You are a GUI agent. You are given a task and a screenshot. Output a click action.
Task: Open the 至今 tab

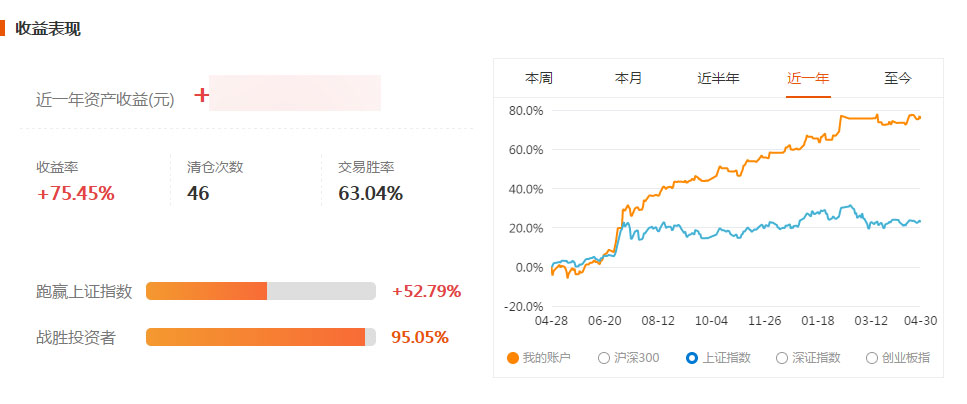[897, 78]
